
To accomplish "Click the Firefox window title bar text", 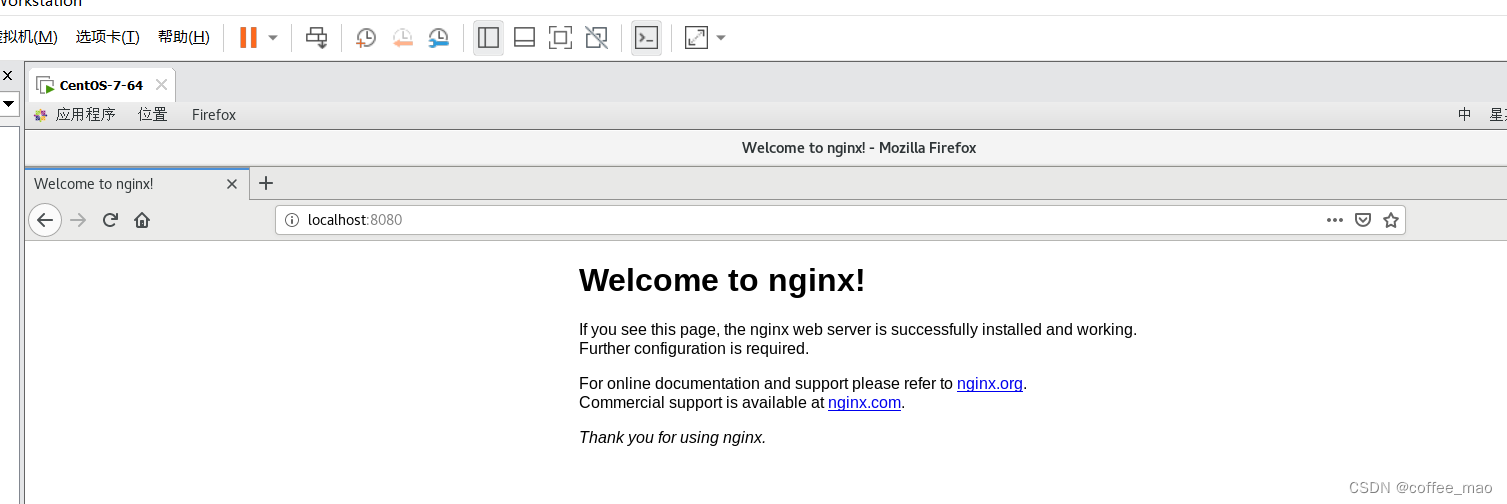I will coord(859,148).
